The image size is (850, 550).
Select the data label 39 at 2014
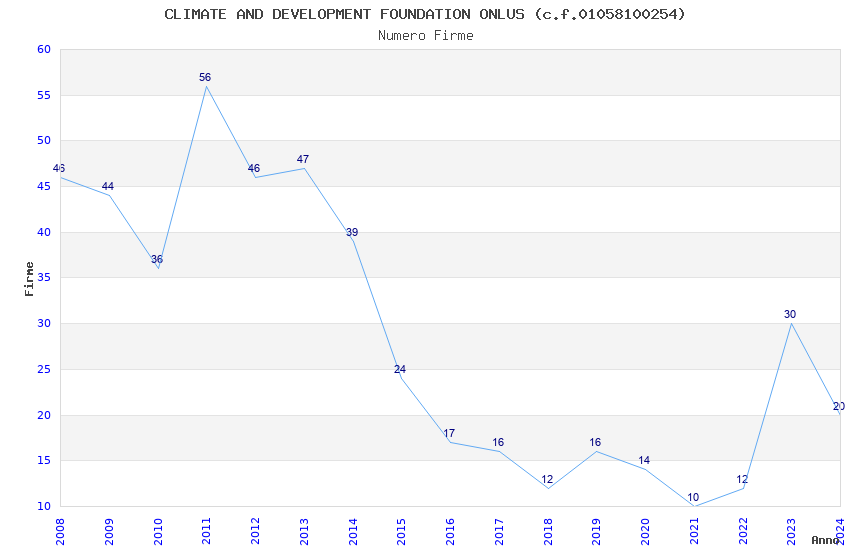[x=352, y=232]
